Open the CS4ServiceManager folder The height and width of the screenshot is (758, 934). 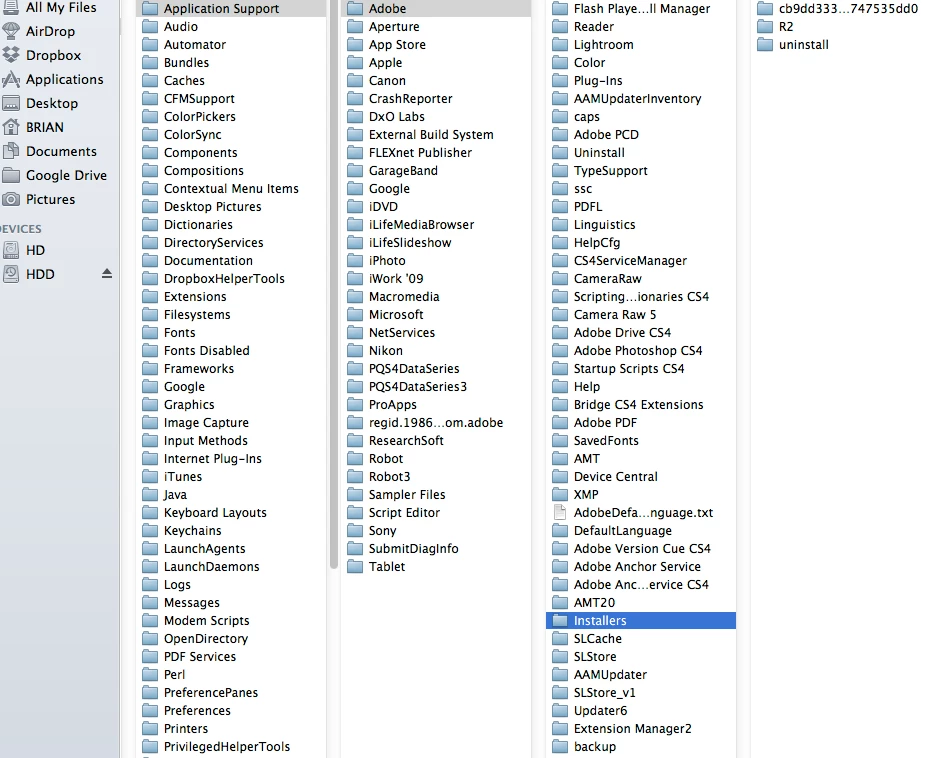click(641, 261)
